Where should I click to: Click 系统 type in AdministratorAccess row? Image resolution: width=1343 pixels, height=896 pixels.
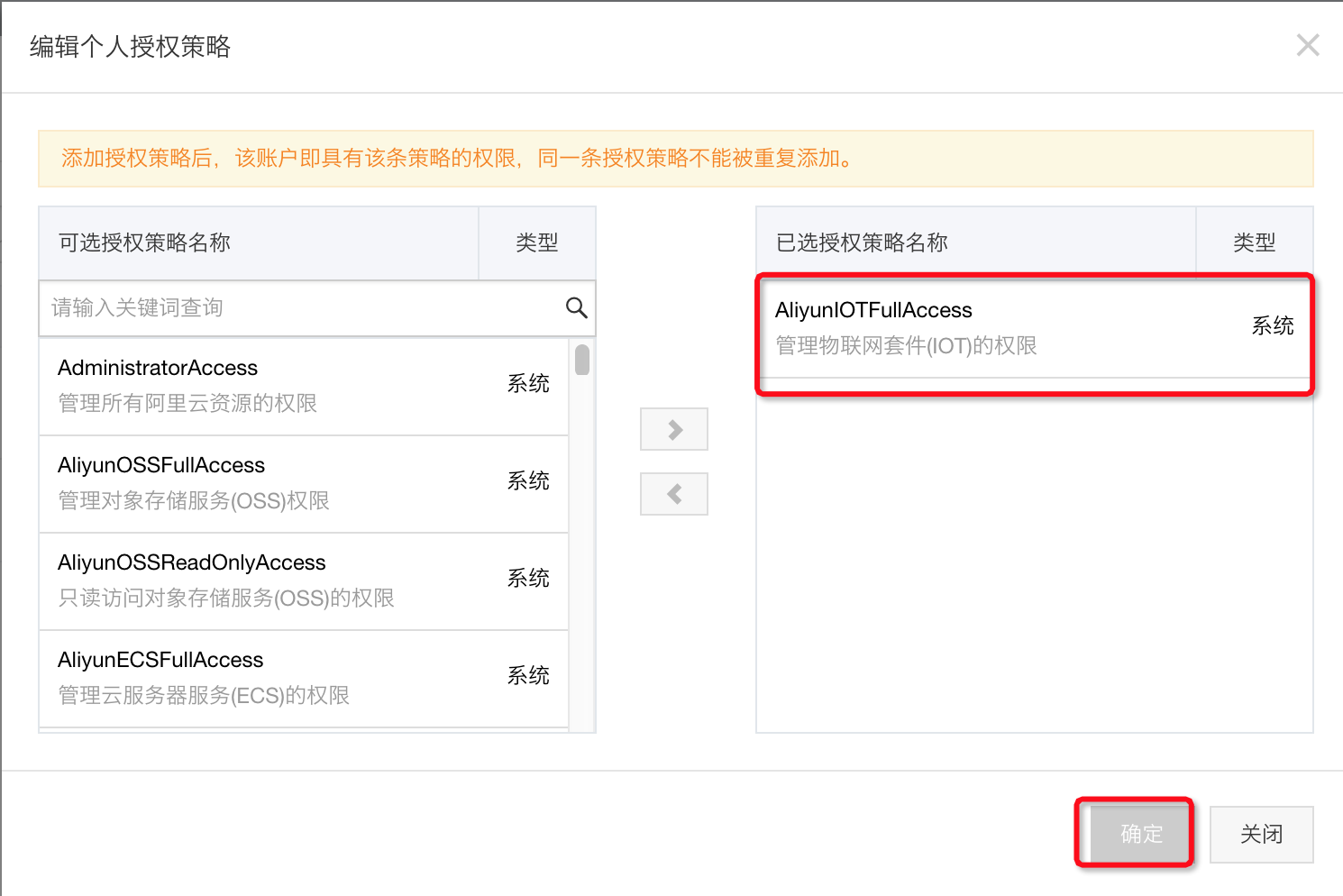(528, 383)
